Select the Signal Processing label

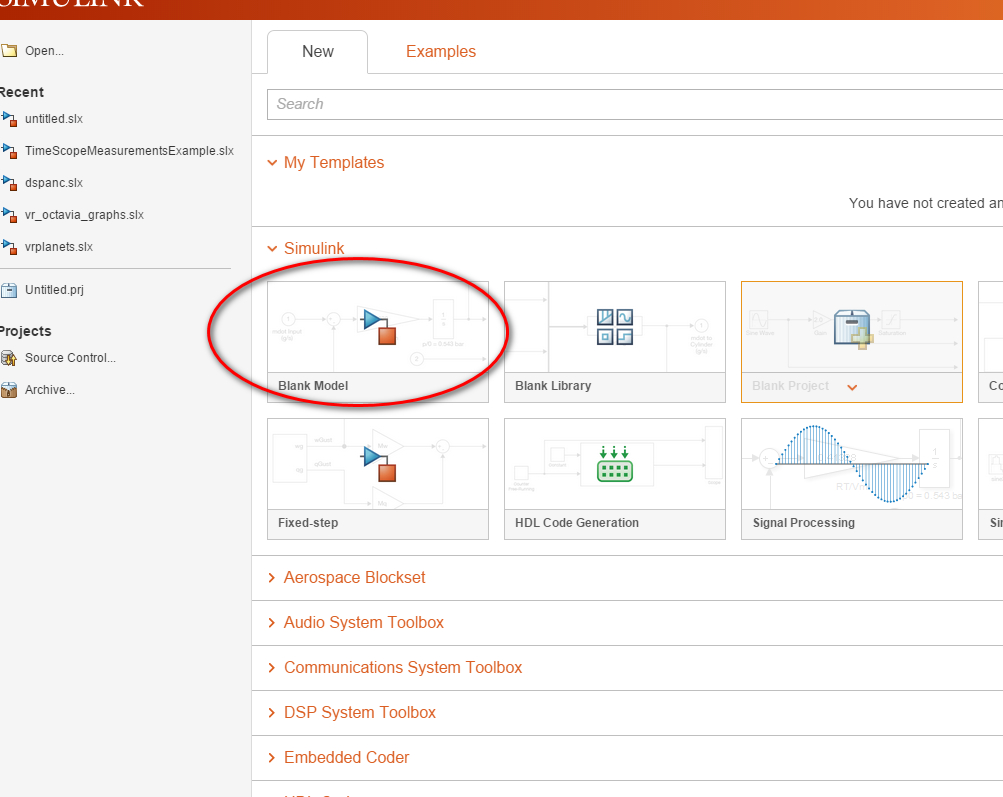(803, 523)
